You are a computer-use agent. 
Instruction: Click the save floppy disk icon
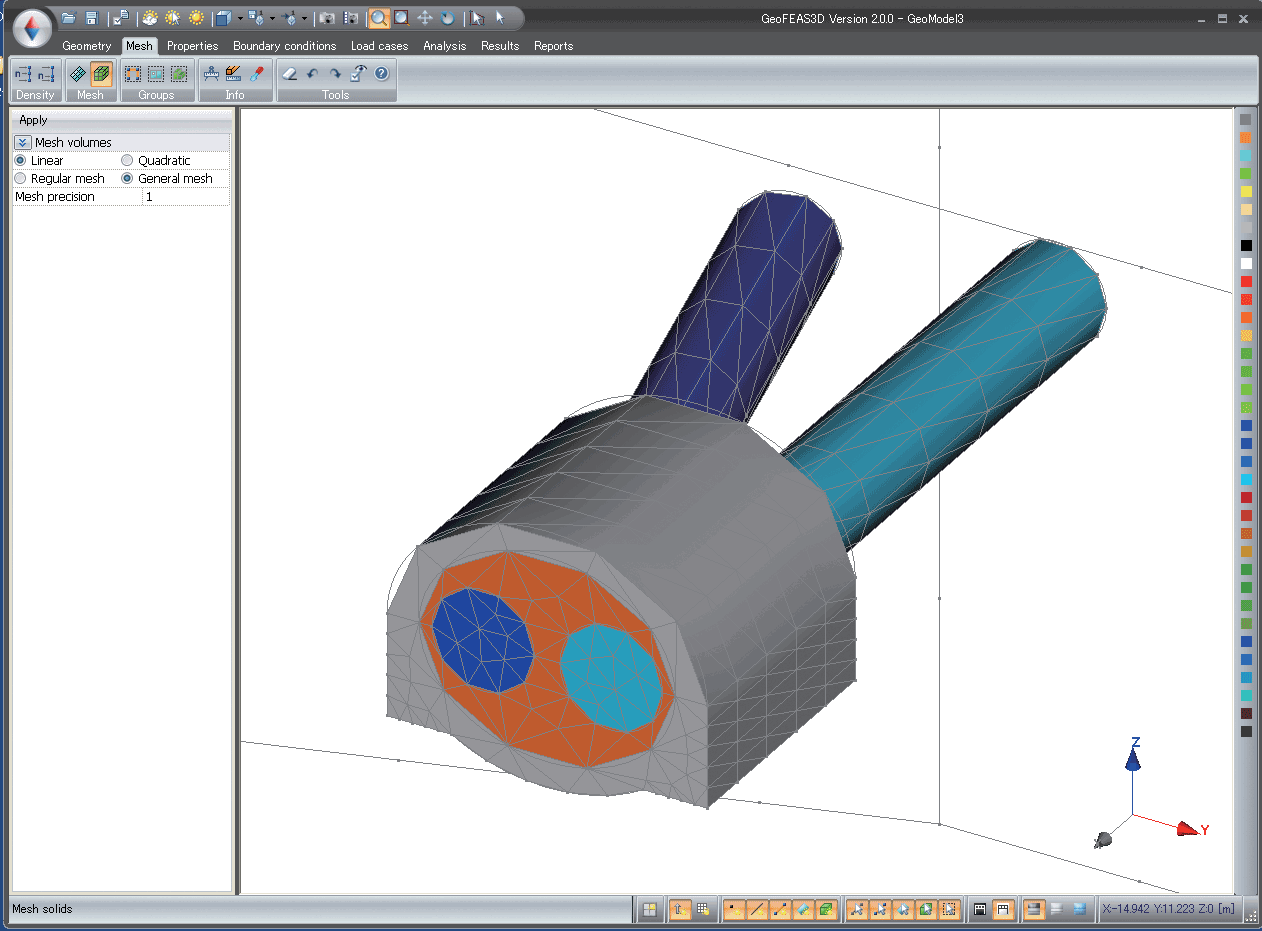(x=91, y=18)
